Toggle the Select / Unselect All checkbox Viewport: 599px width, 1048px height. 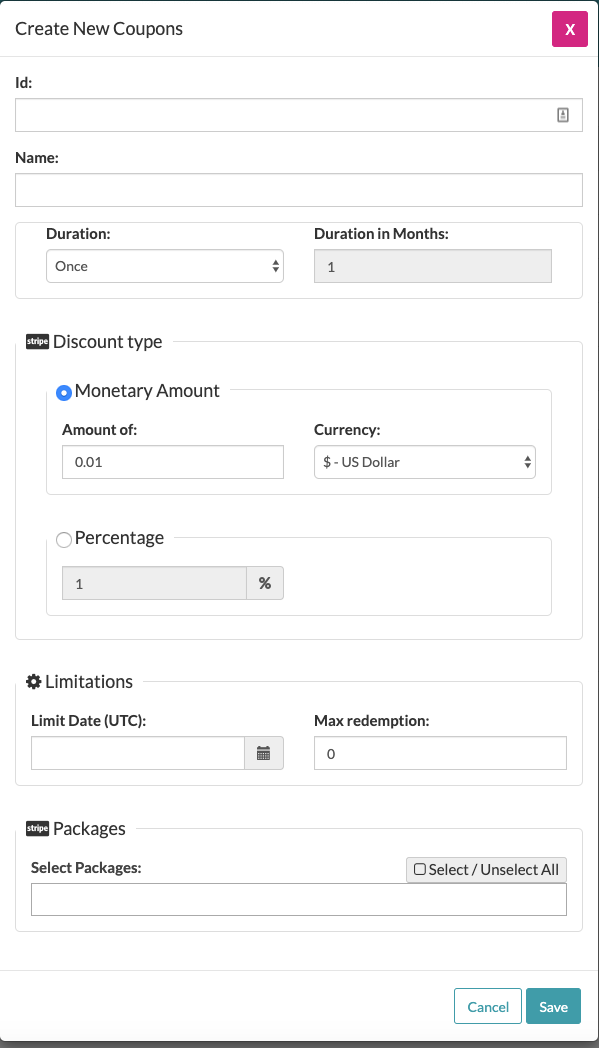pyautogui.click(x=420, y=870)
